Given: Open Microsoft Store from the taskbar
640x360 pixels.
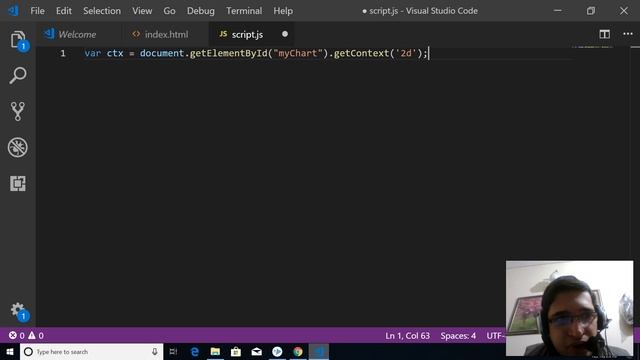Looking at the screenshot, I should pyautogui.click(x=236, y=352).
